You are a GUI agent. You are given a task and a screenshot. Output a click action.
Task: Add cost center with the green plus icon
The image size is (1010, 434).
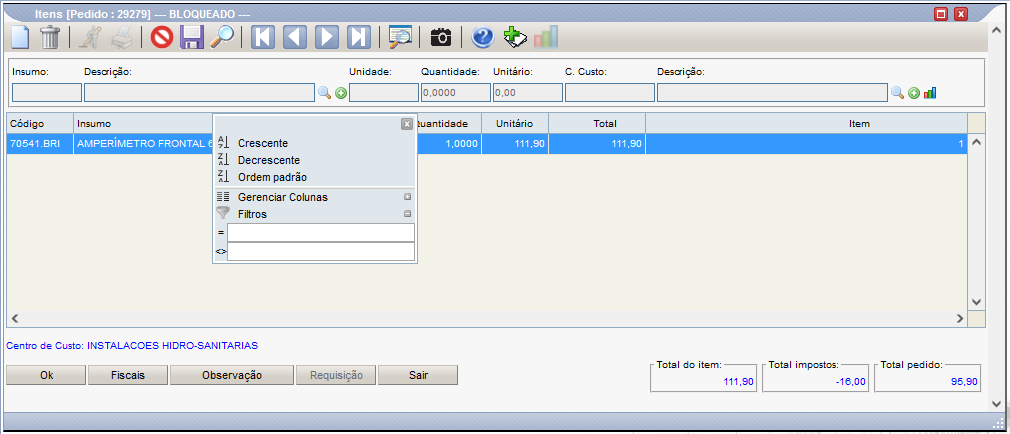click(x=913, y=93)
